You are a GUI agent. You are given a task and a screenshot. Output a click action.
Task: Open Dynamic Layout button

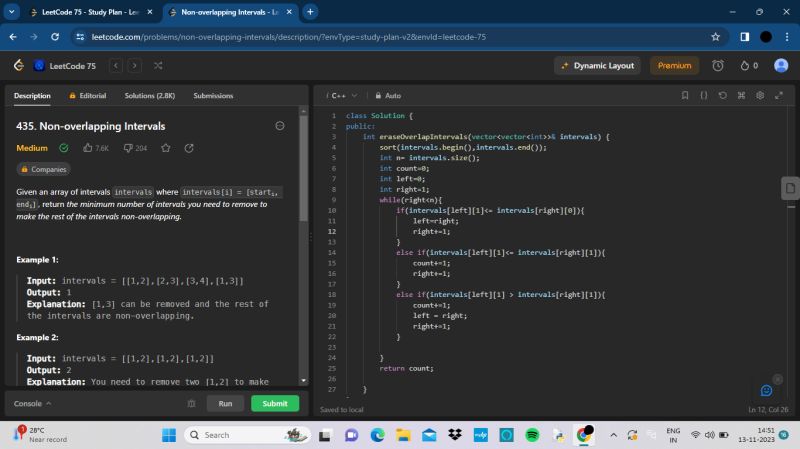(597, 65)
